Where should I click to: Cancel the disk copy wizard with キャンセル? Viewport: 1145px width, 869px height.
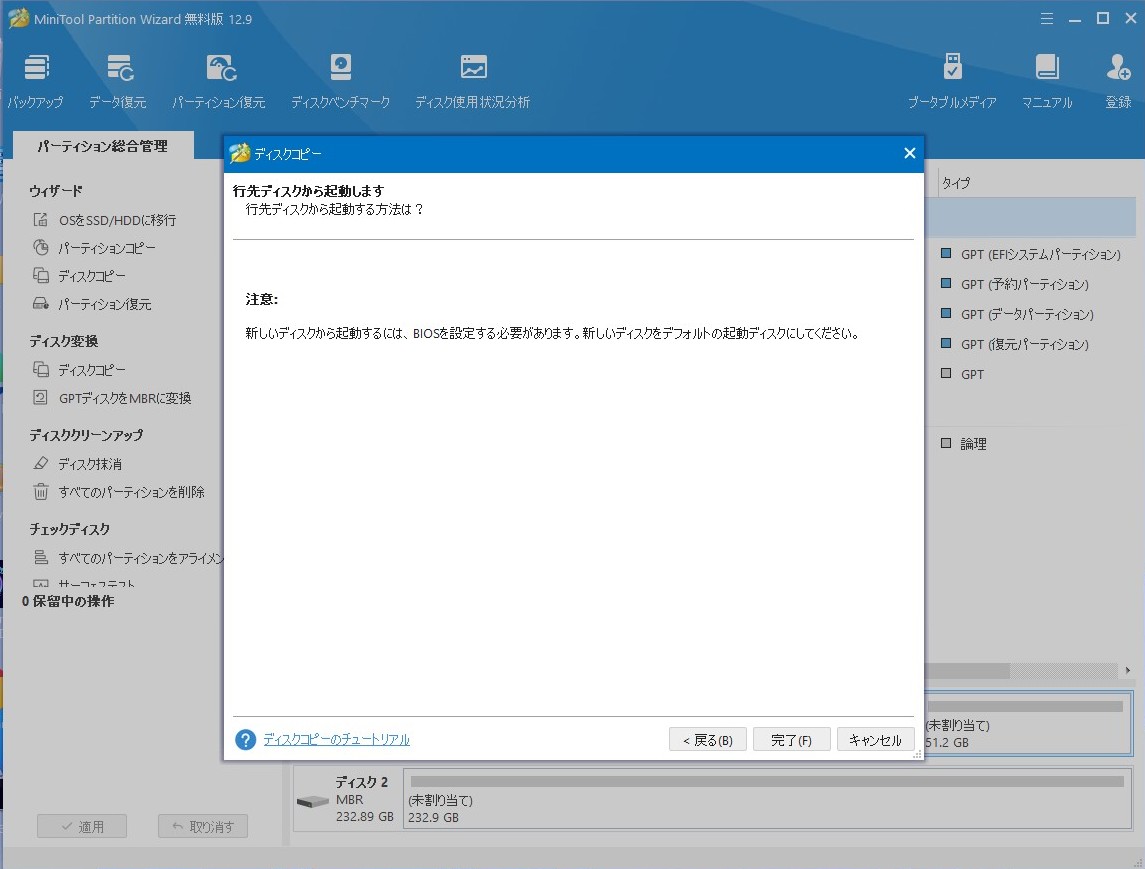(x=875, y=740)
